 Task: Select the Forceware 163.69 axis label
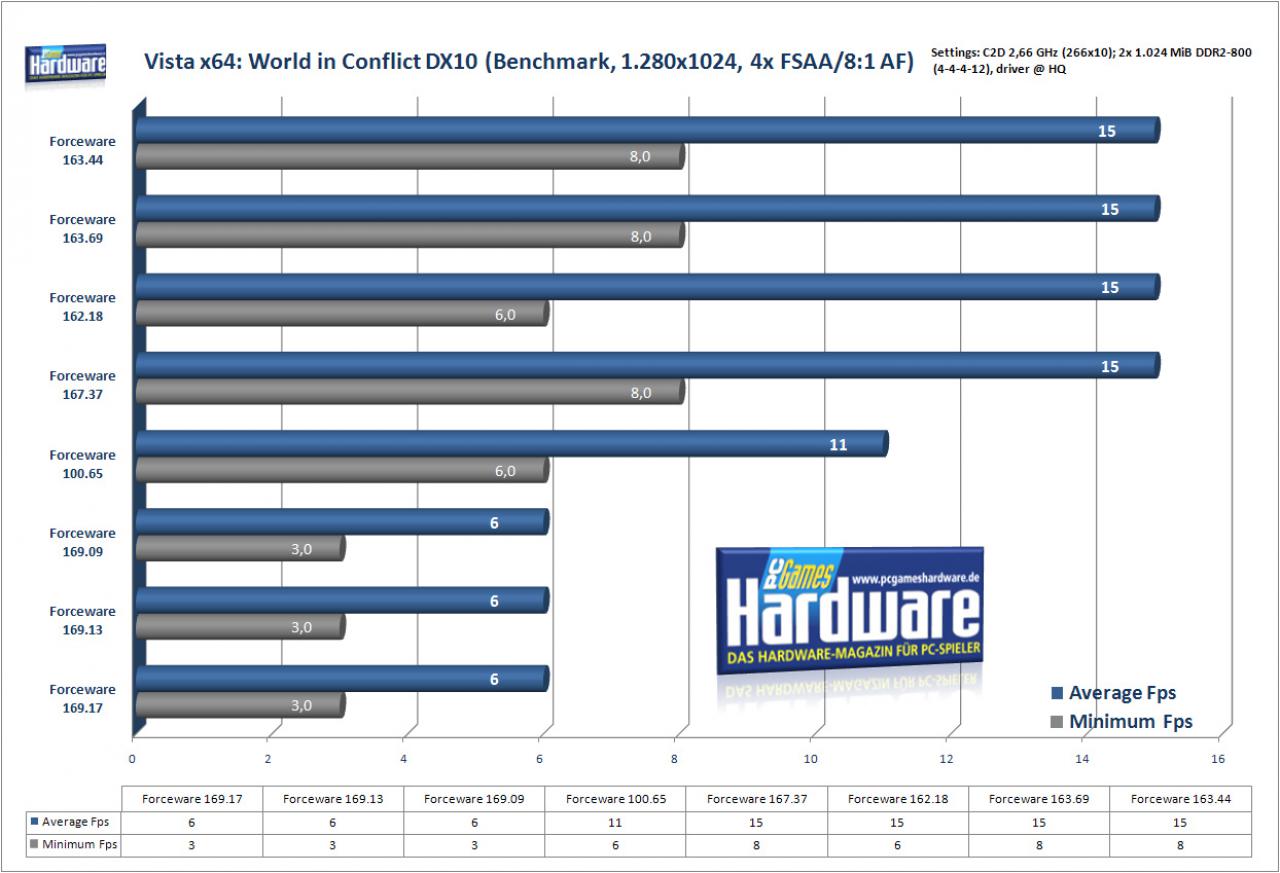(x=83, y=228)
